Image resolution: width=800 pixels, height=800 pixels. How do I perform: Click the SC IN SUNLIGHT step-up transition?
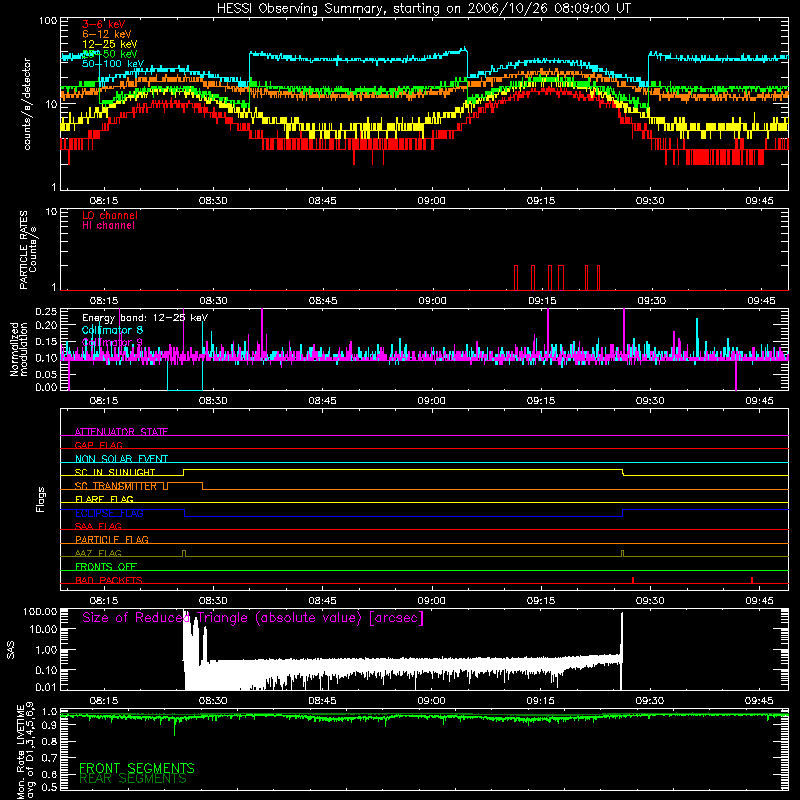(x=184, y=472)
